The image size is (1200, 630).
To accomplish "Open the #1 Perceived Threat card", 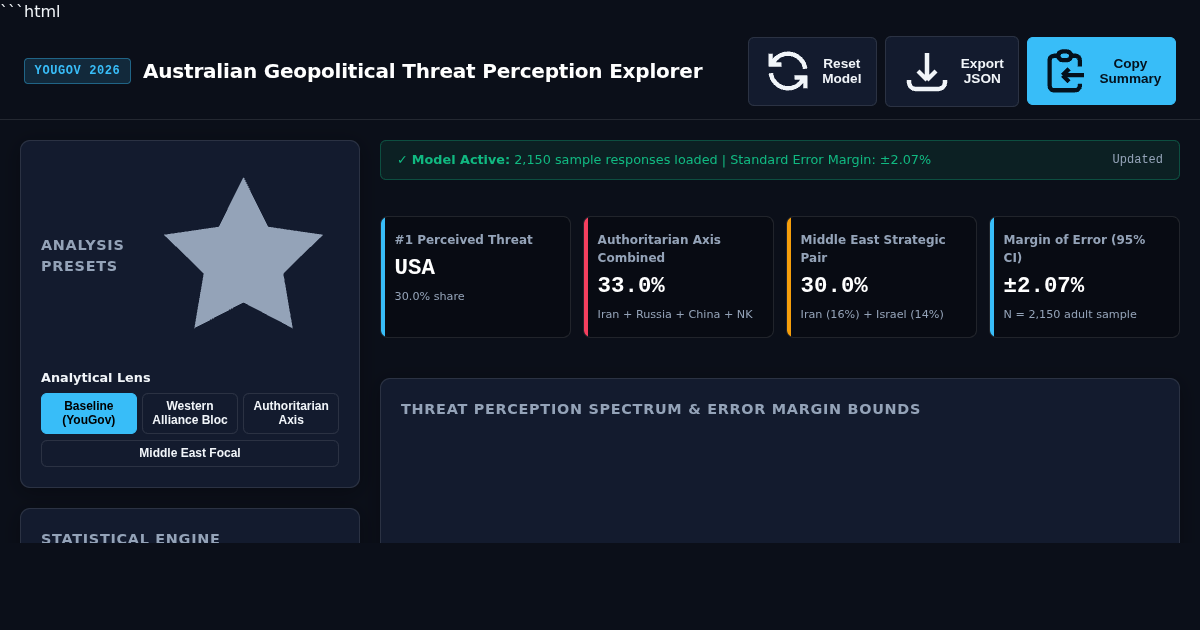I will coord(475,277).
